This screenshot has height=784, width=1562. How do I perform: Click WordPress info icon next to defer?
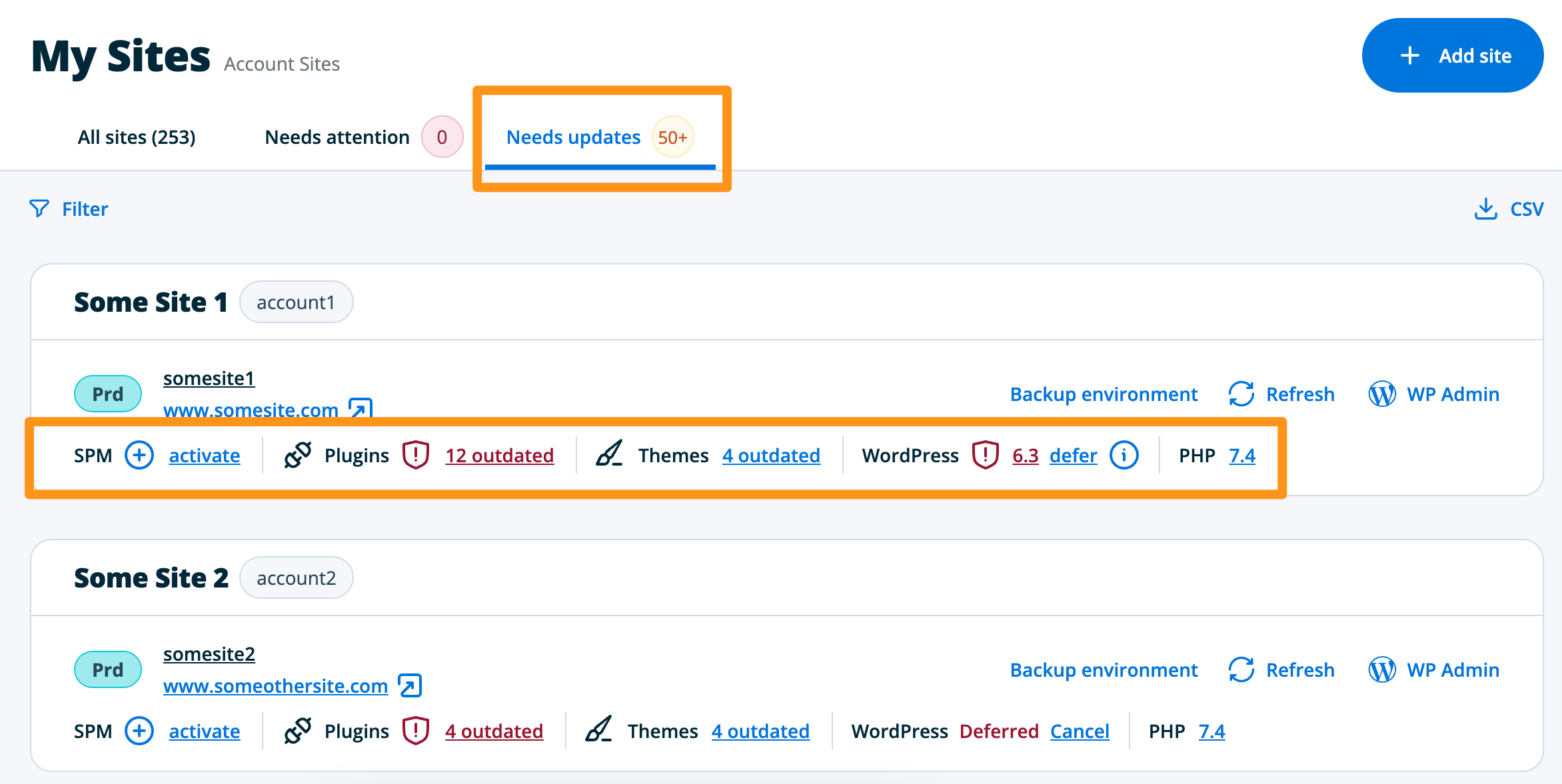[1124, 456]
